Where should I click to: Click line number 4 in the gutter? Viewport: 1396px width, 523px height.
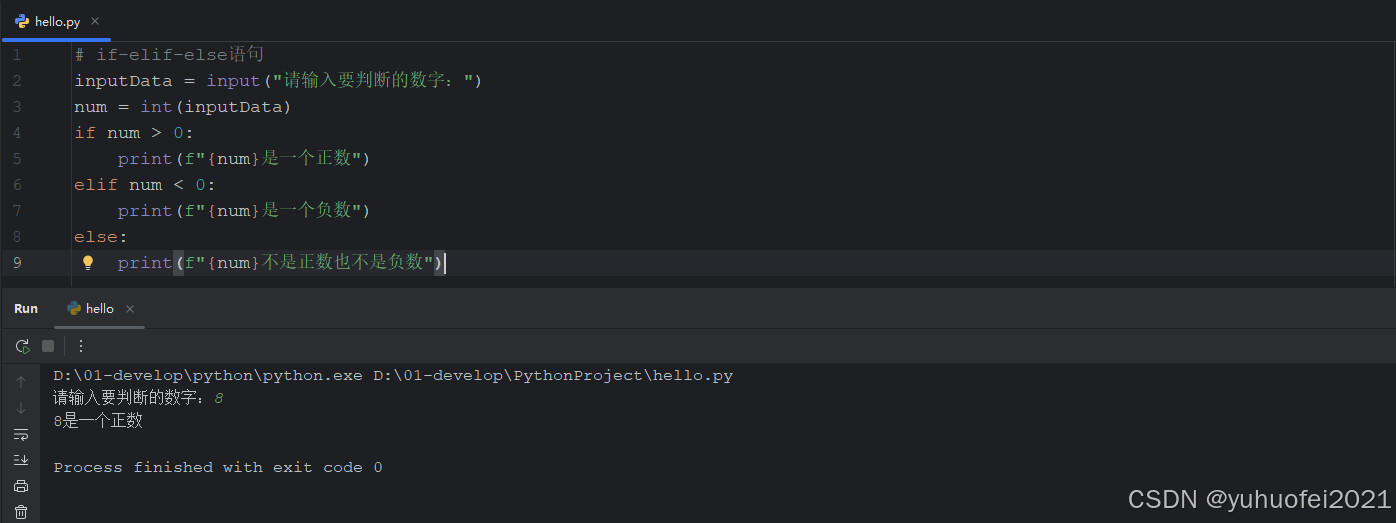click(x=17, y=132)
